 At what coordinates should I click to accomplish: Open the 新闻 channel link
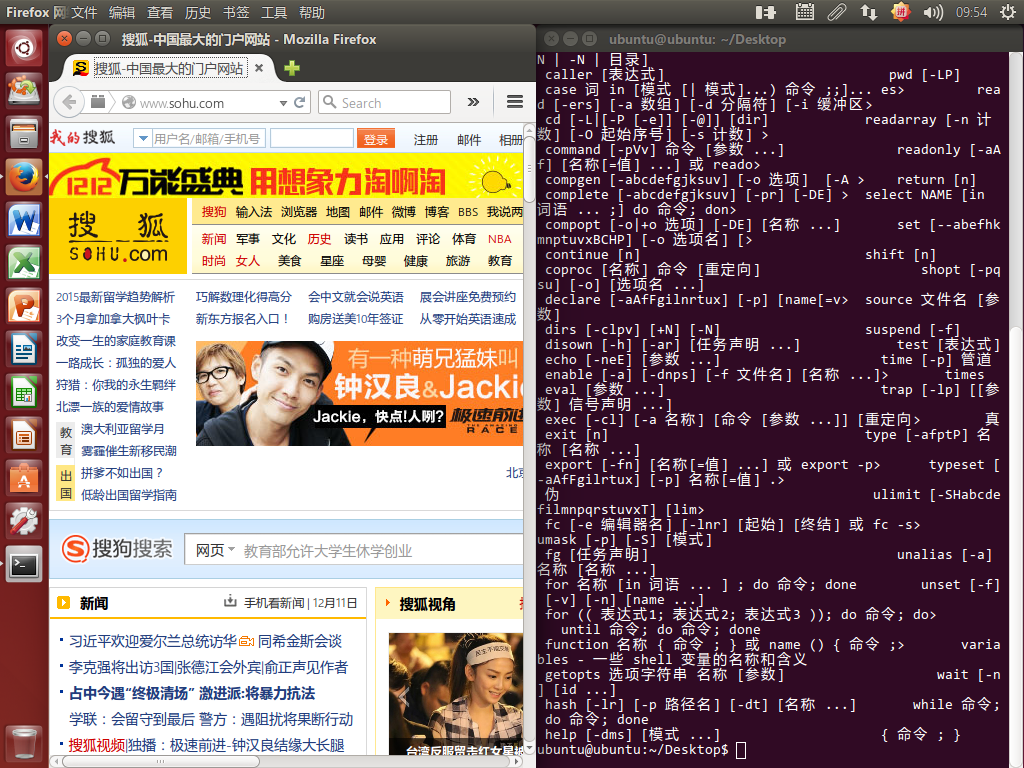tap(214, 239)
